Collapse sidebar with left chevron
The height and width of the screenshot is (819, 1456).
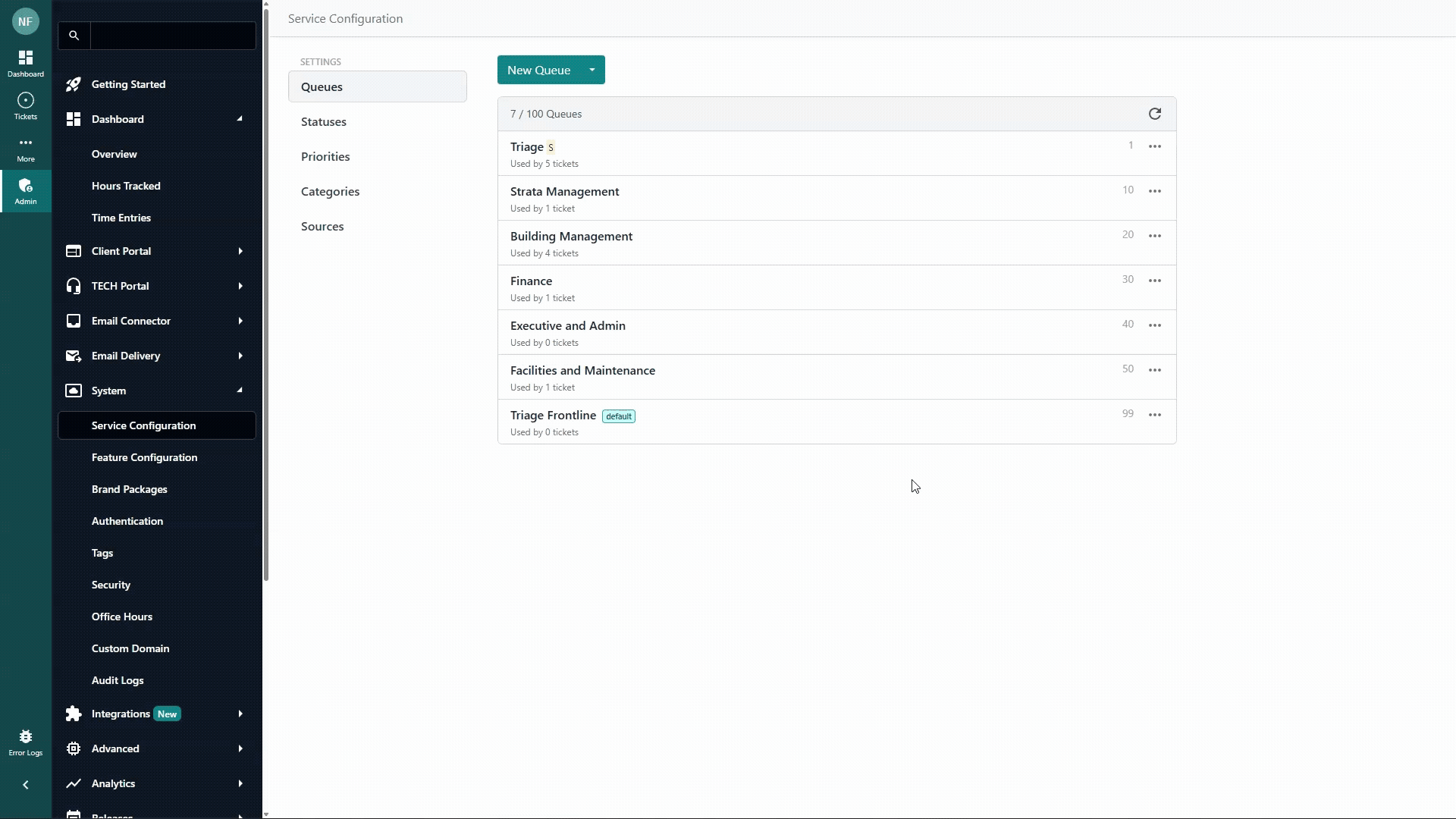25,785
